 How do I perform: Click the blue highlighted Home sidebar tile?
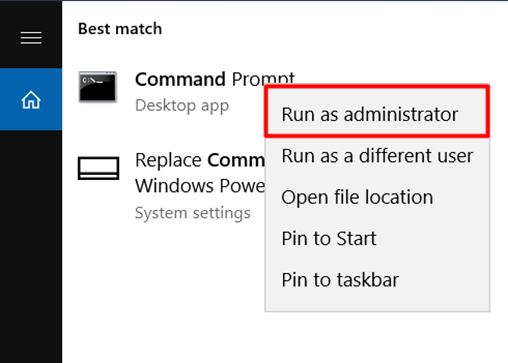pos(31,99)
